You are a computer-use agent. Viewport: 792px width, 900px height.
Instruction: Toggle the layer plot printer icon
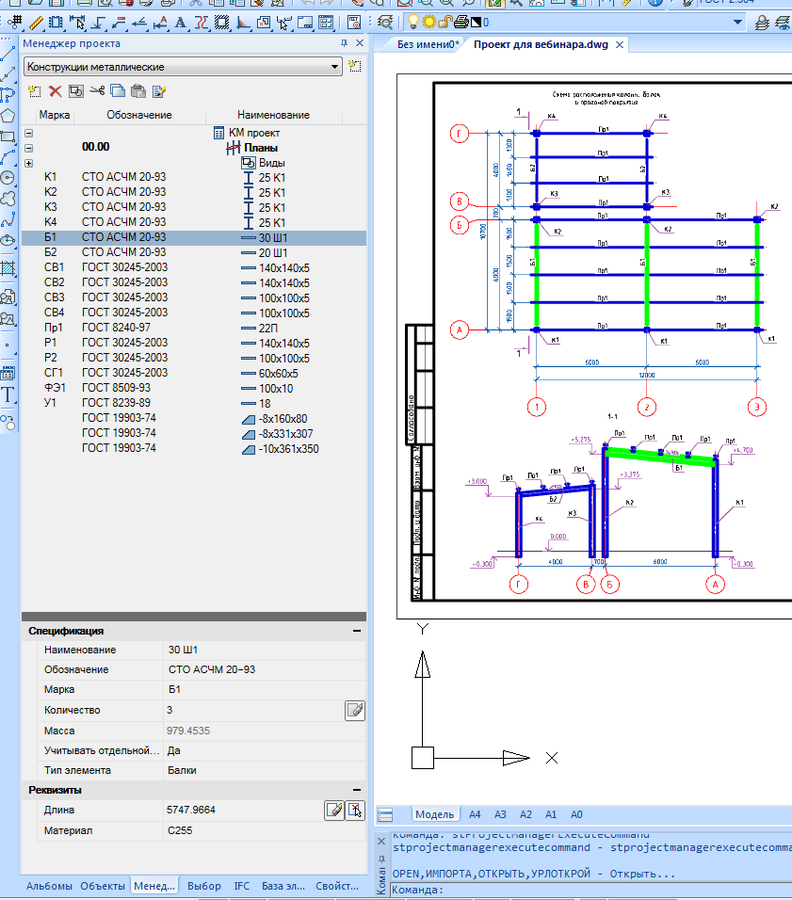[x=461, y=22]
